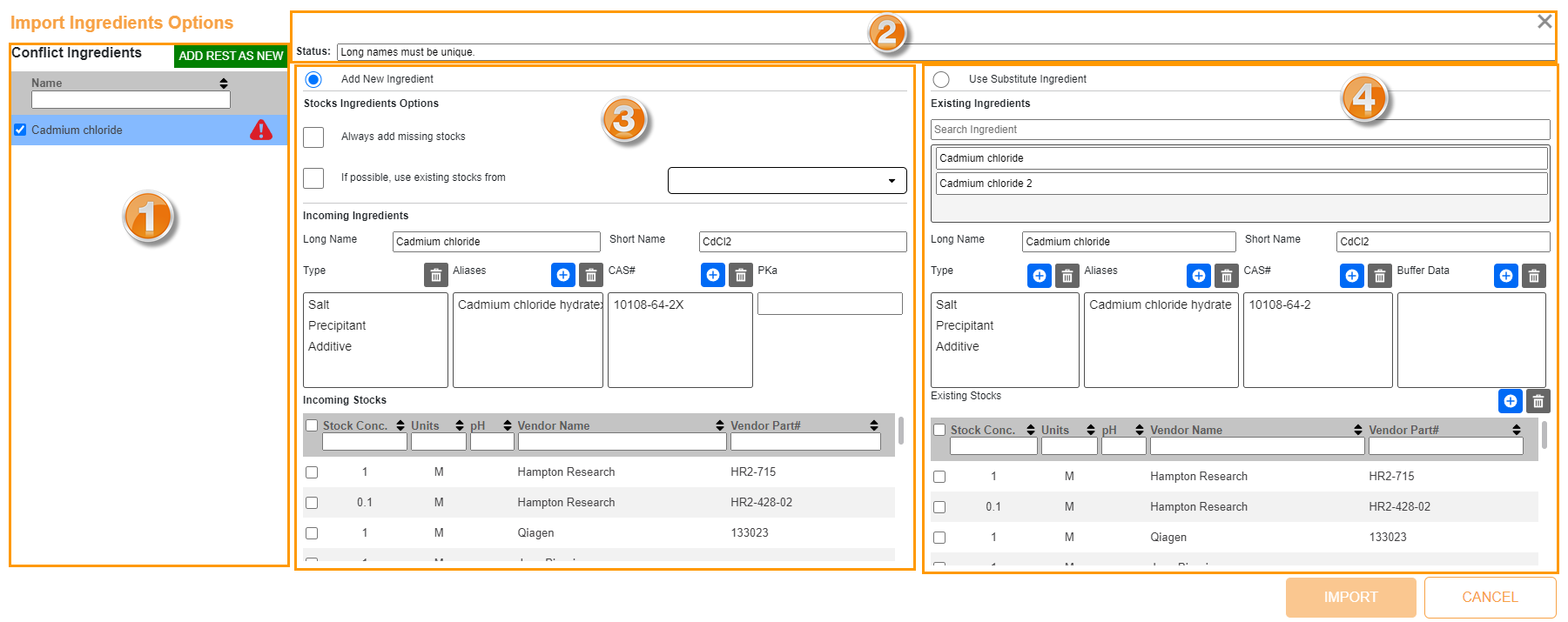The width and height of the screenshot is (1568, 622).
Task: Add a CAS# to existing ingredient
Action: [1352, 276]
